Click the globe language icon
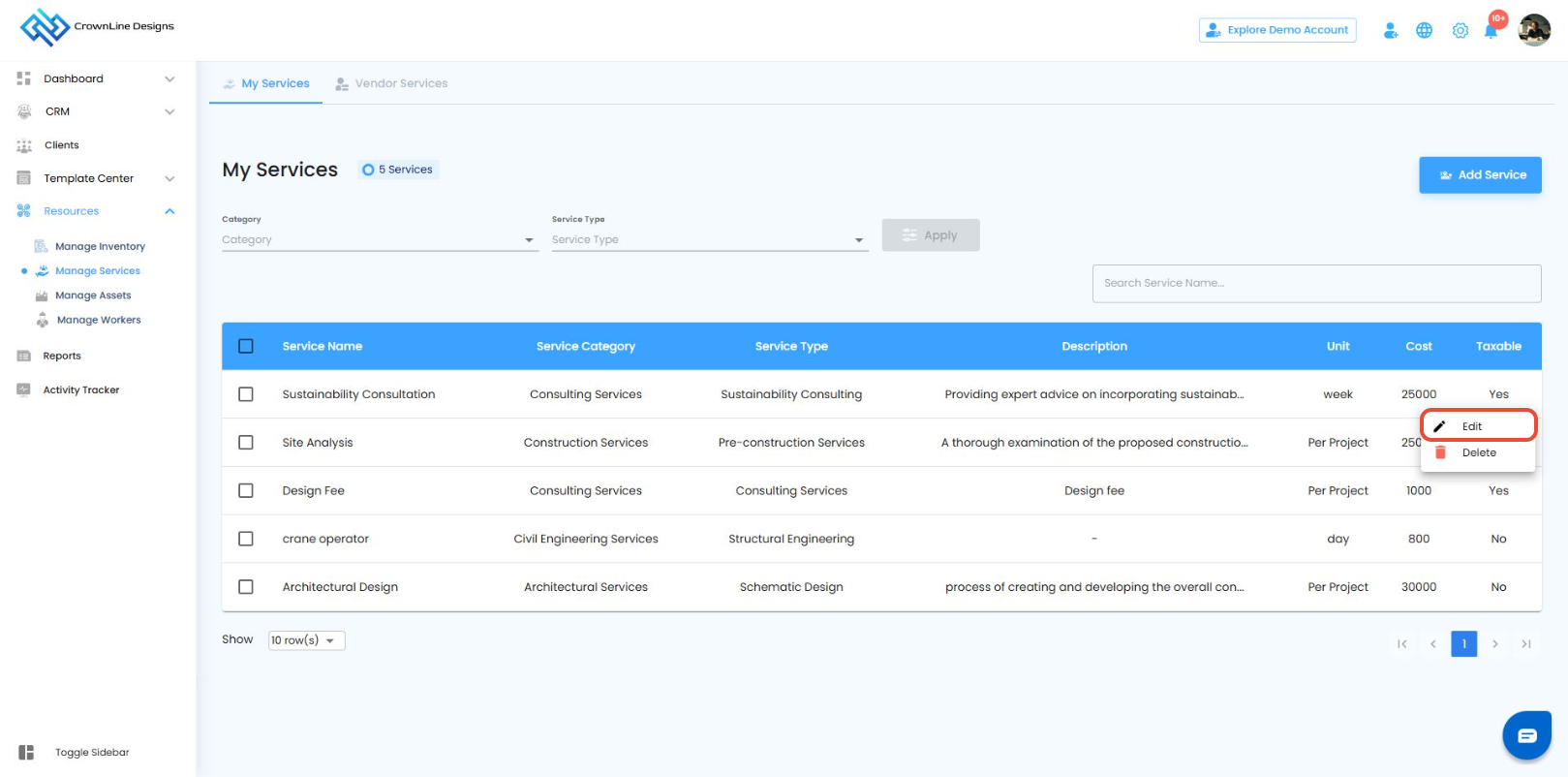Viewport: 1568px width, 777px height. tap(1424, 31)
